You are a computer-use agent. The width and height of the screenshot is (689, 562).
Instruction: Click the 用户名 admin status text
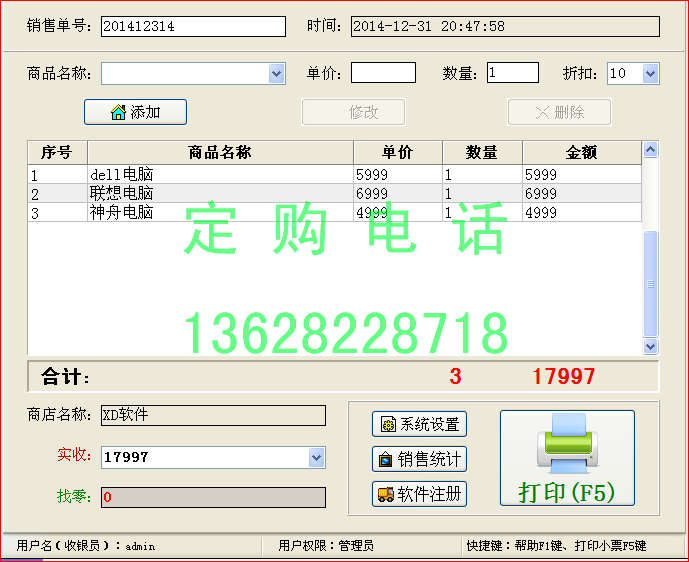point(86,546)
